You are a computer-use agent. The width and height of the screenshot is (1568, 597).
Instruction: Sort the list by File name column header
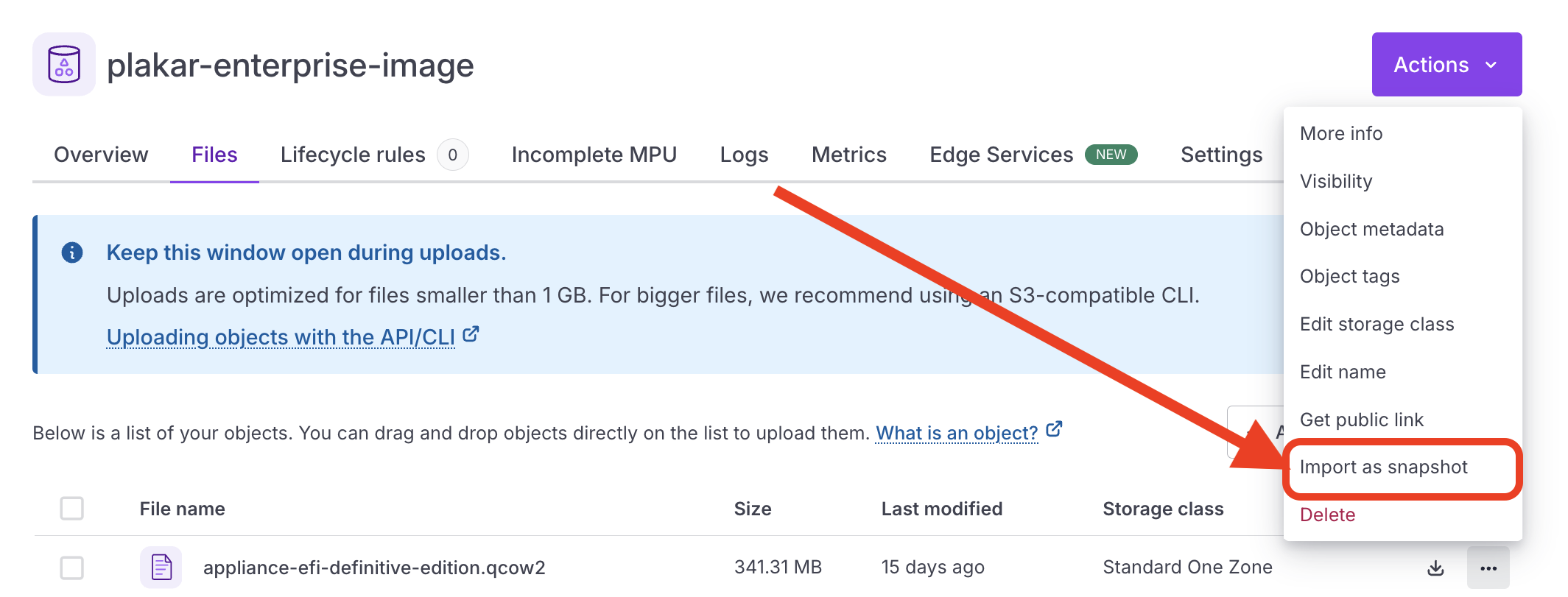[182, 509]
